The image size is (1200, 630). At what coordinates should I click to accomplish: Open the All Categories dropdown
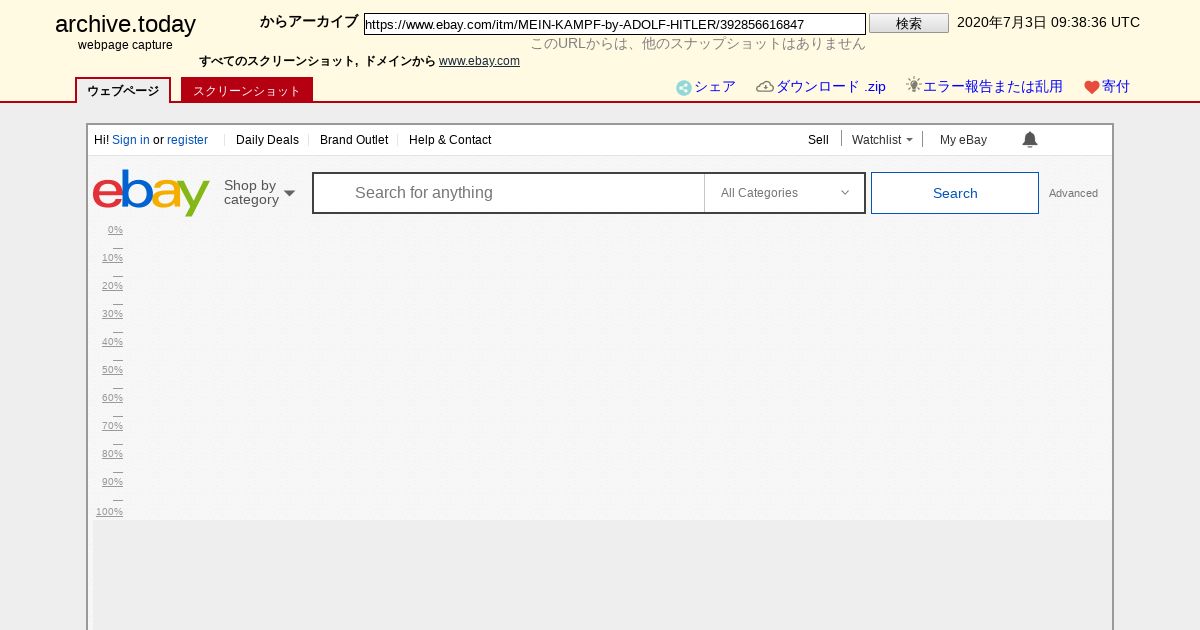[785, 193]
